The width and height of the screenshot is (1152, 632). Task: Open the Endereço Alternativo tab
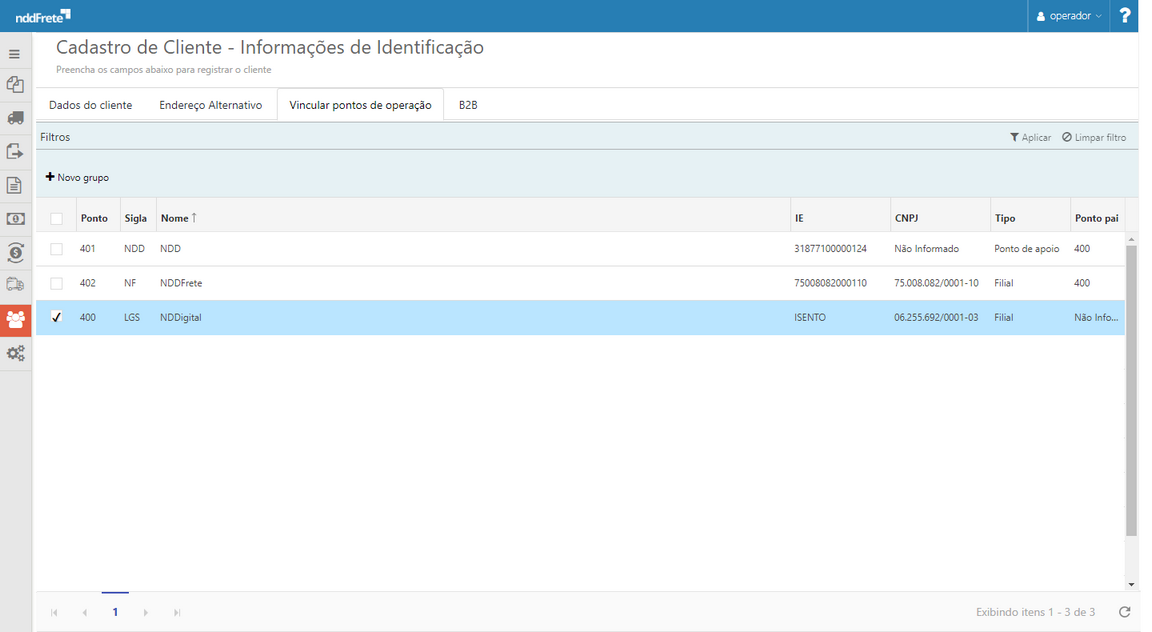(210, 104)
